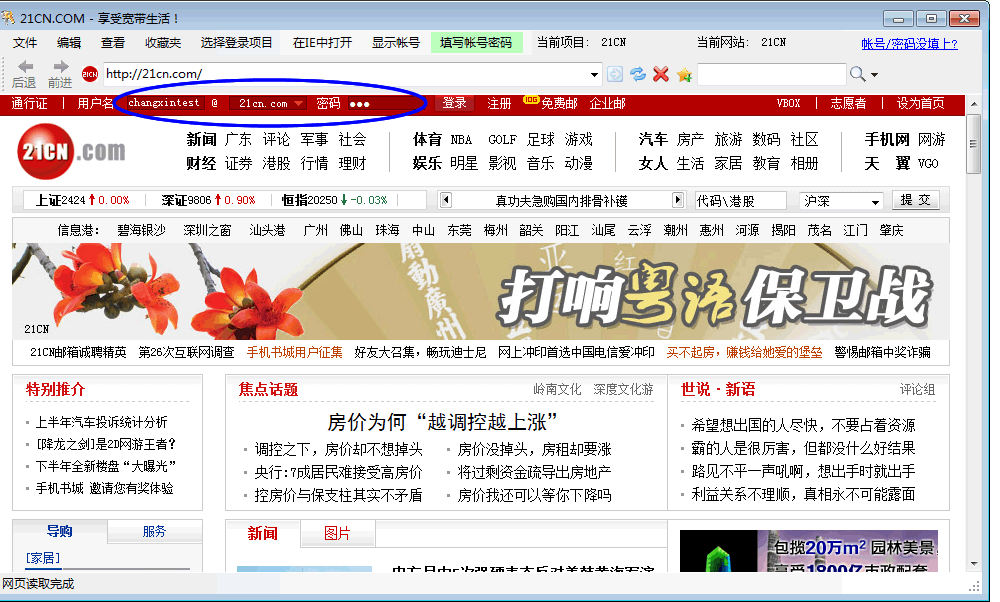The image size is (1000, 602).
Task: Open the 上半年汽车投诉统计分析 link
Action: click(x=101, y=422)
